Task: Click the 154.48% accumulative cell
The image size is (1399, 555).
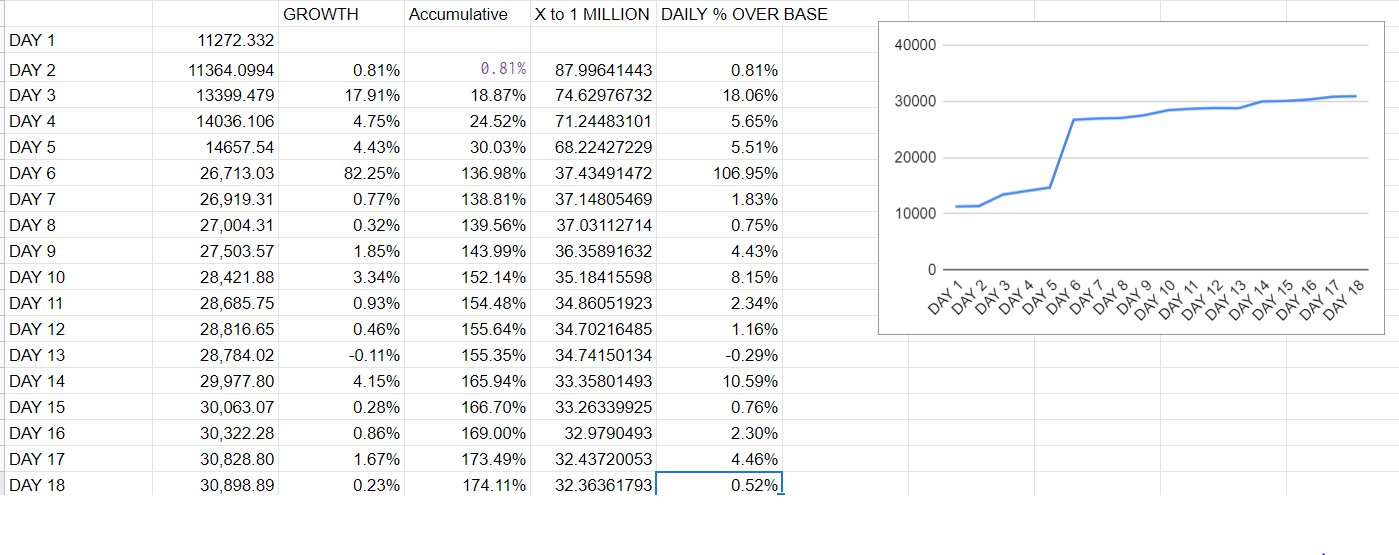Action: (x=467, y=303)
